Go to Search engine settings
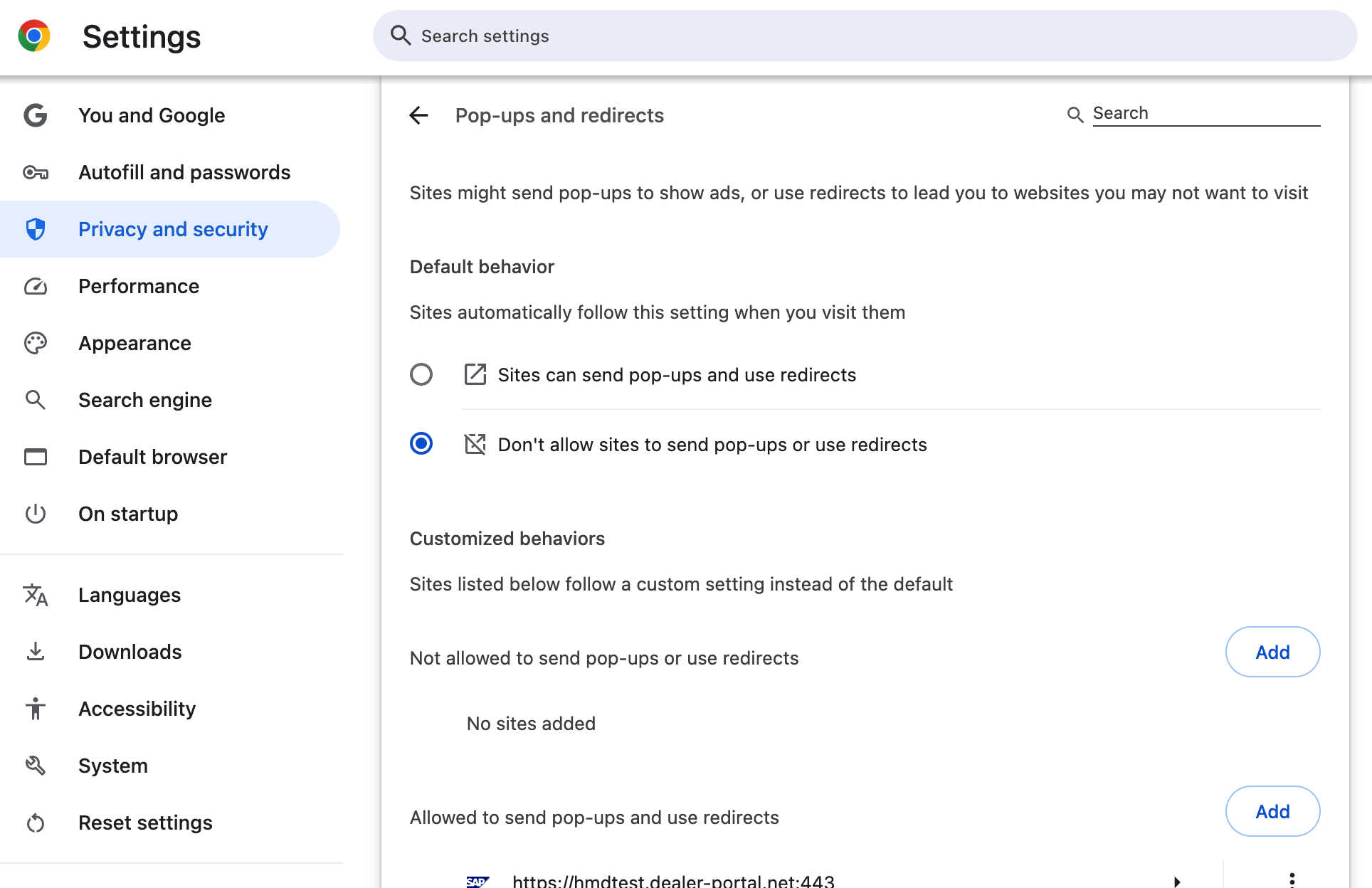Image resolution: width=1372 pixels, height=888 pixels. 145,400
